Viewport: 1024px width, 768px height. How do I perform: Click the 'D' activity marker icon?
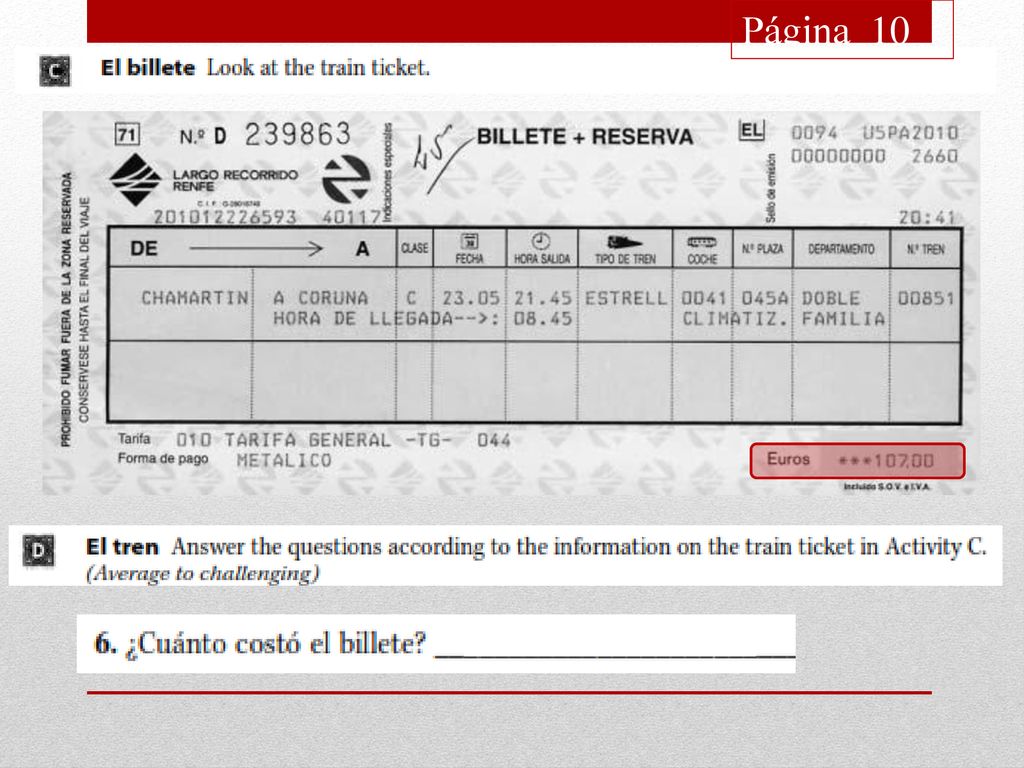tap(39, 551)
